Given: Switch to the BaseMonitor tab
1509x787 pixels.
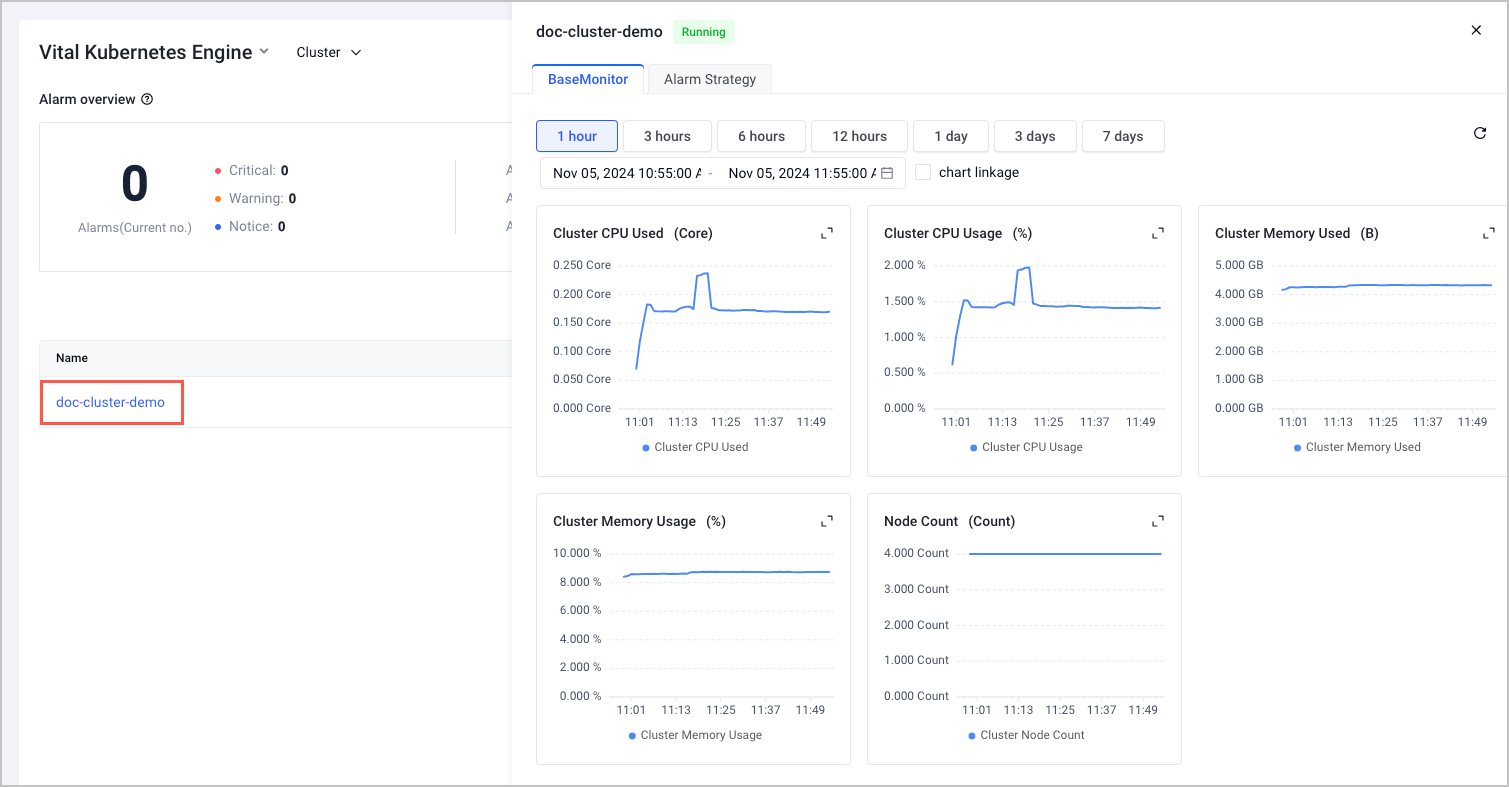Looking at the screenshot, I should pos(588,79).
